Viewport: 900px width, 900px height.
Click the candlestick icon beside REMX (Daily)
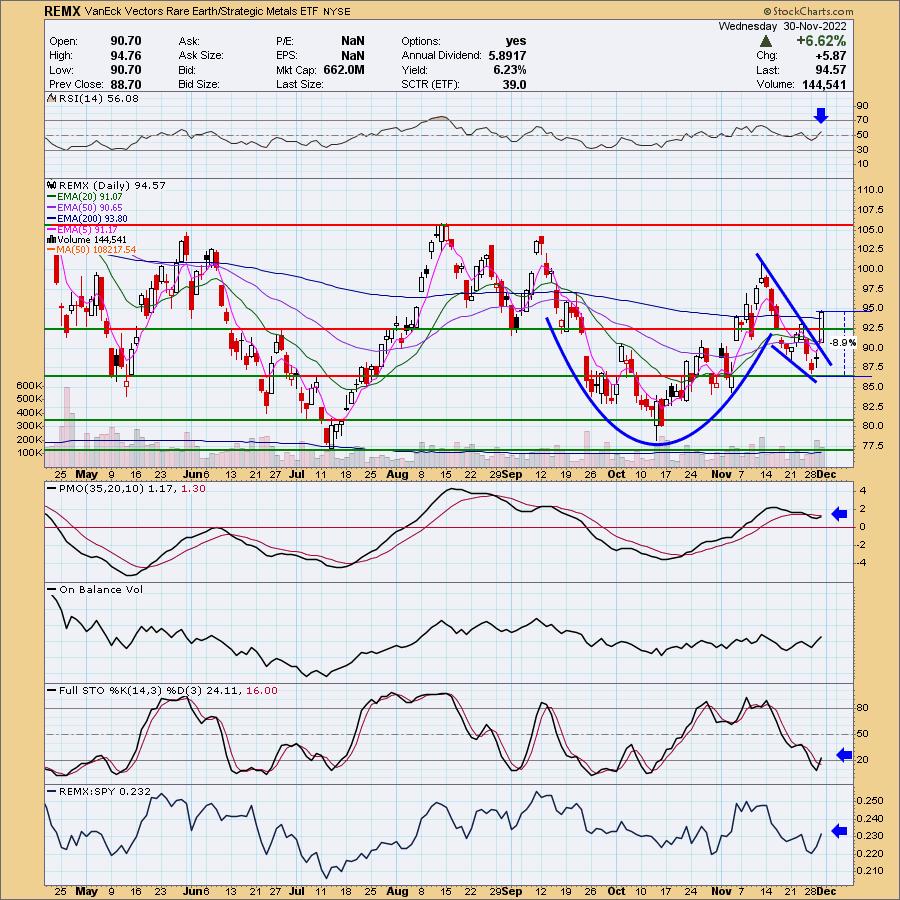[x=52, y=185]
